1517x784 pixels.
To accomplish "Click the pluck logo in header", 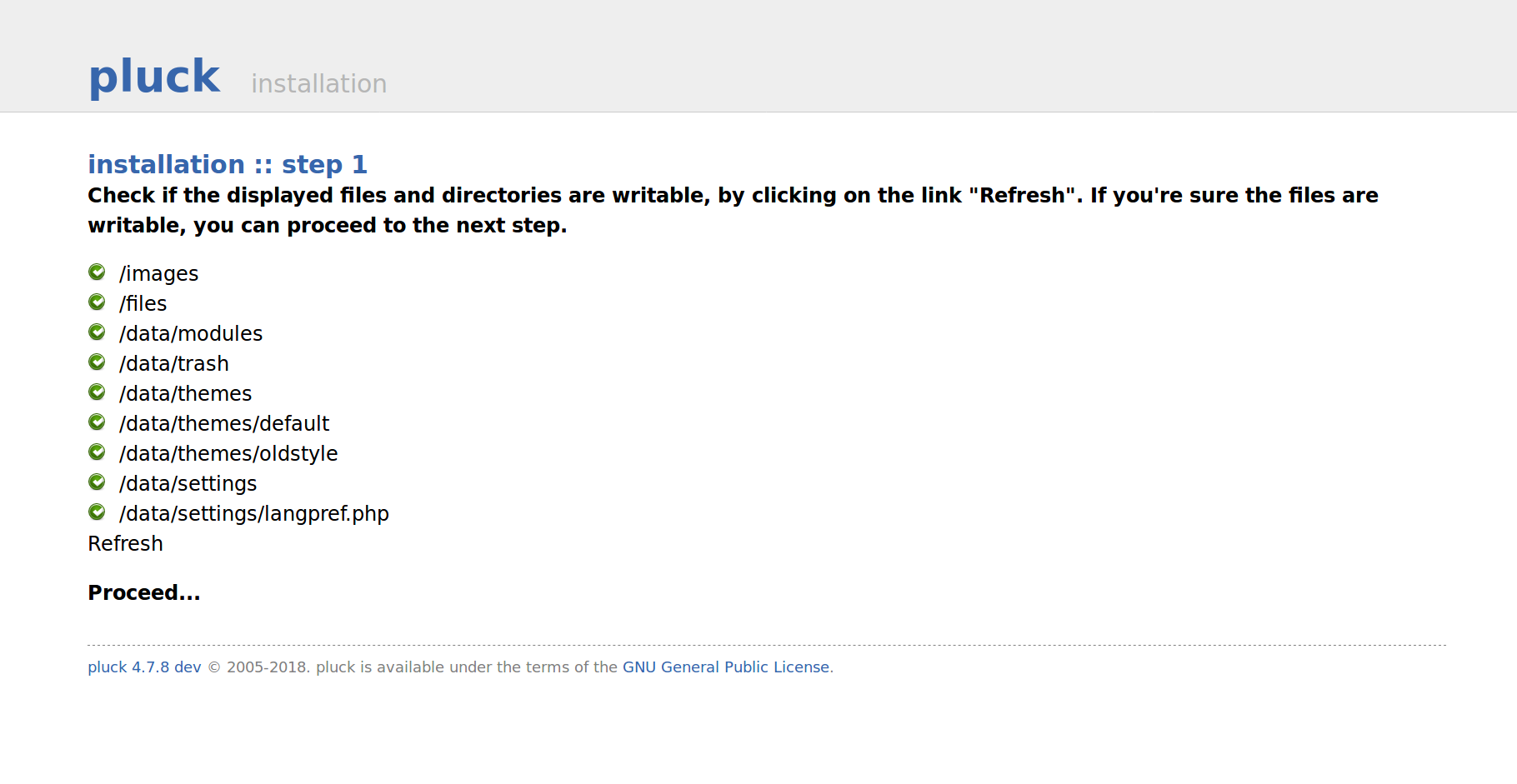I will [154, 77].
